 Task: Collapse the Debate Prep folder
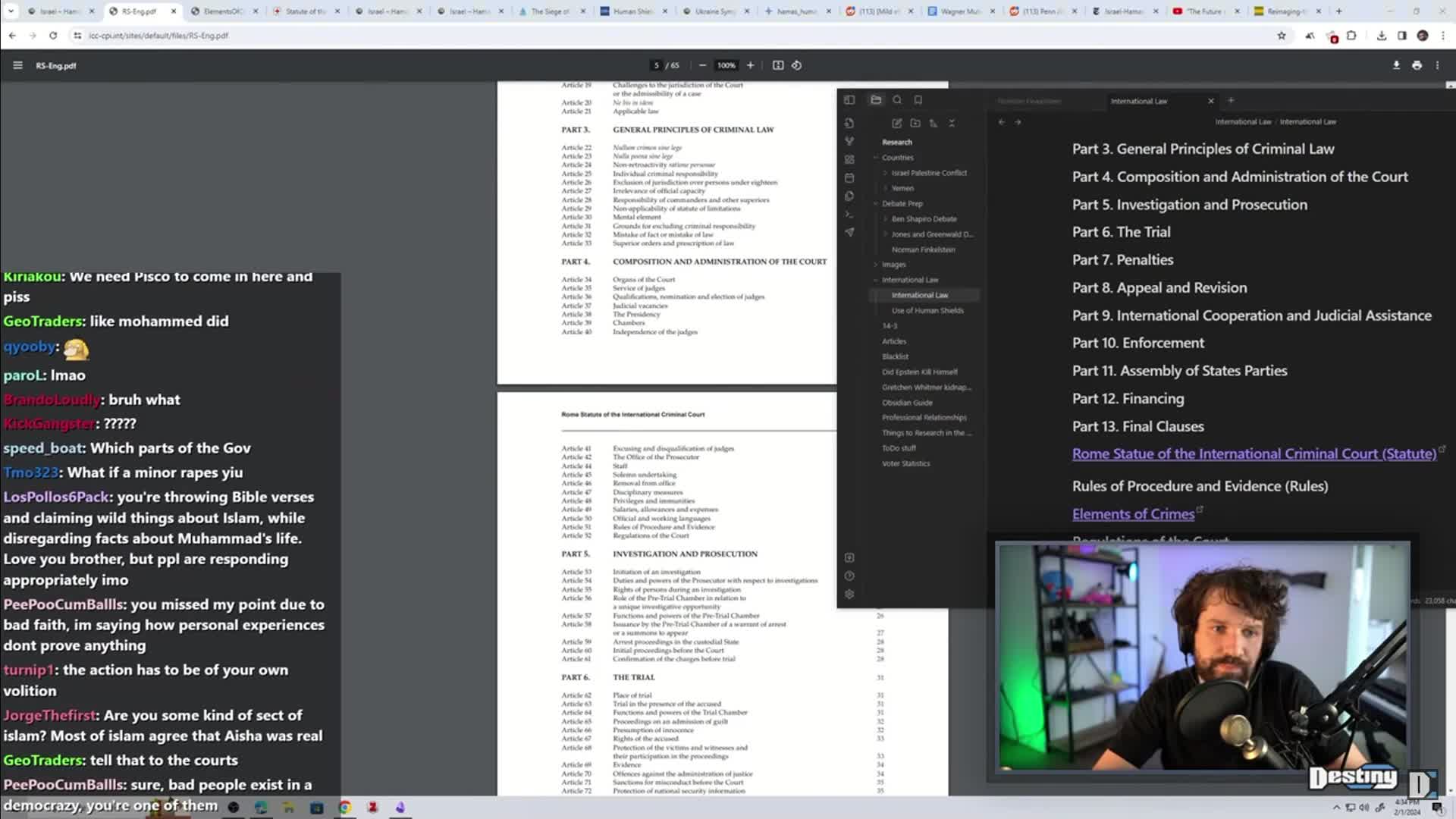click(x=902, y=203)
